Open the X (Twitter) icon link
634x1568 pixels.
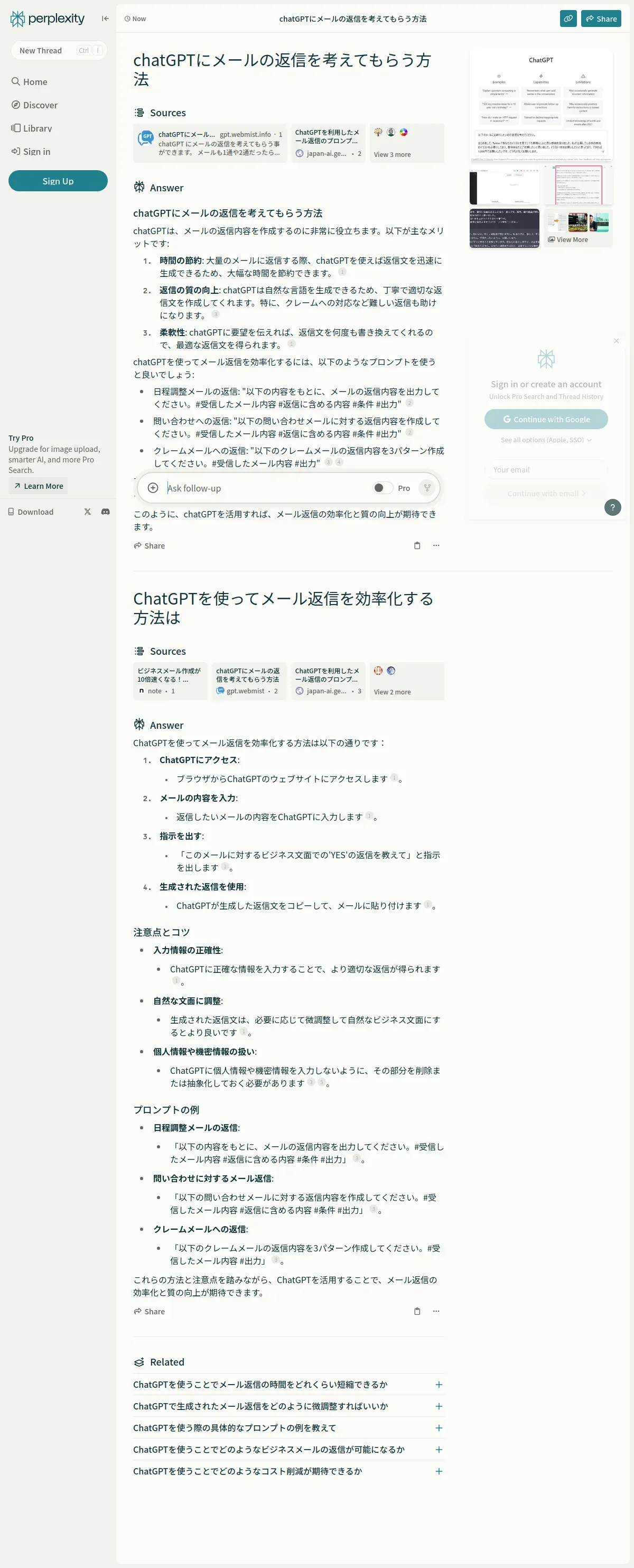click(x=88, y=512)
